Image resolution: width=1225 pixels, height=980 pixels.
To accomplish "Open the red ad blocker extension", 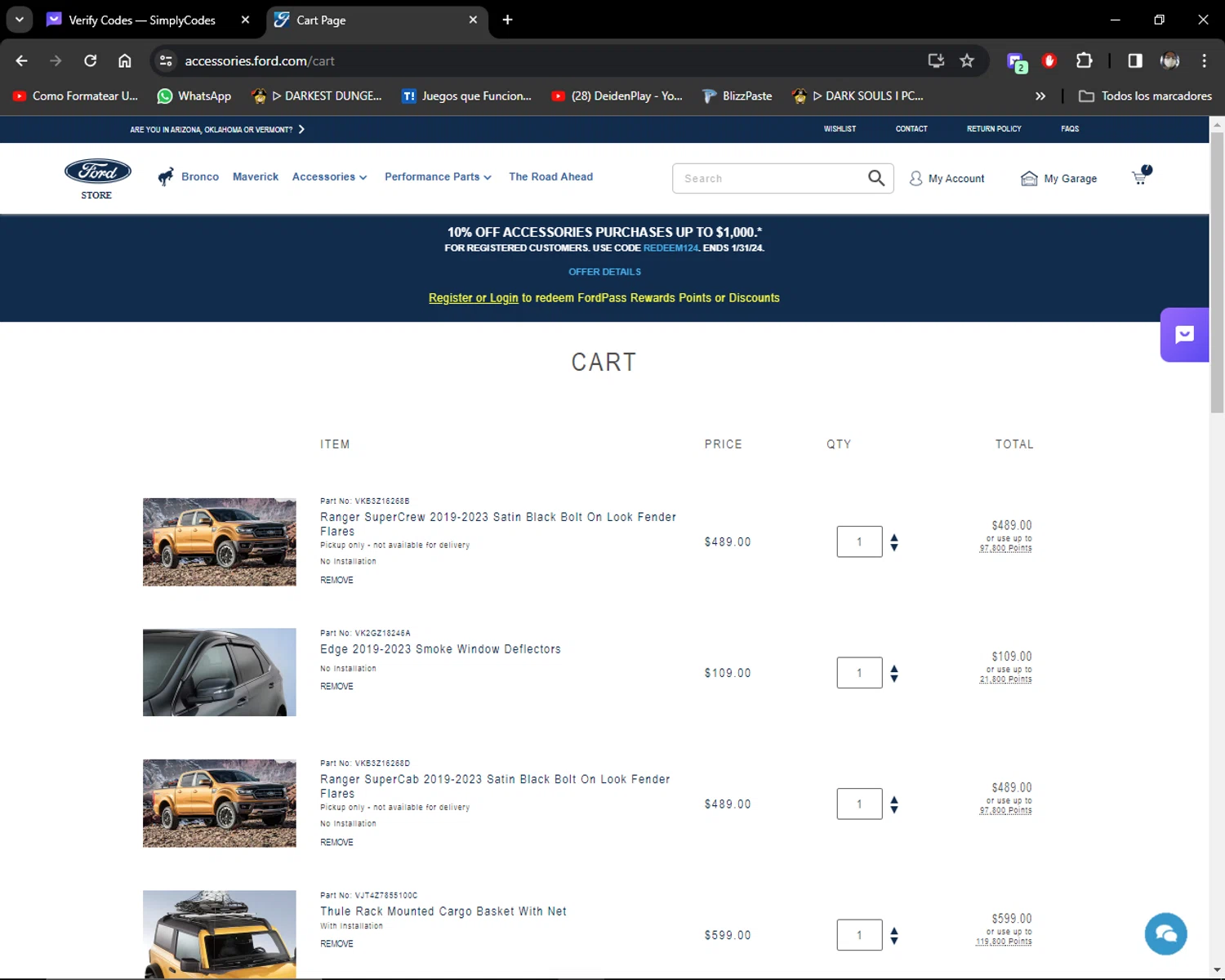I will click(x=1050, y=60).
